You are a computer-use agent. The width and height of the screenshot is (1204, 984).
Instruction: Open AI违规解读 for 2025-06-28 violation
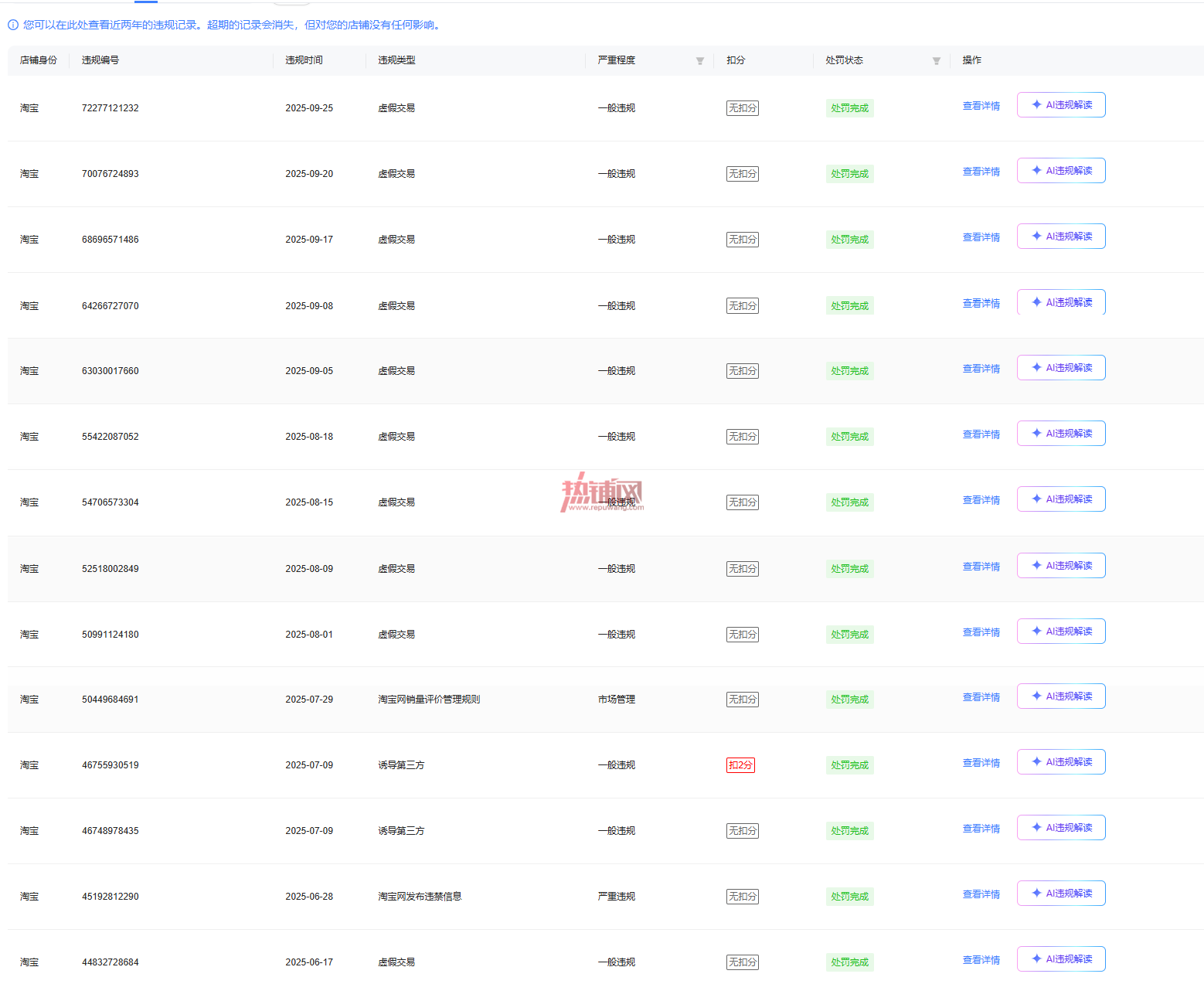[x=1061, y=894]
